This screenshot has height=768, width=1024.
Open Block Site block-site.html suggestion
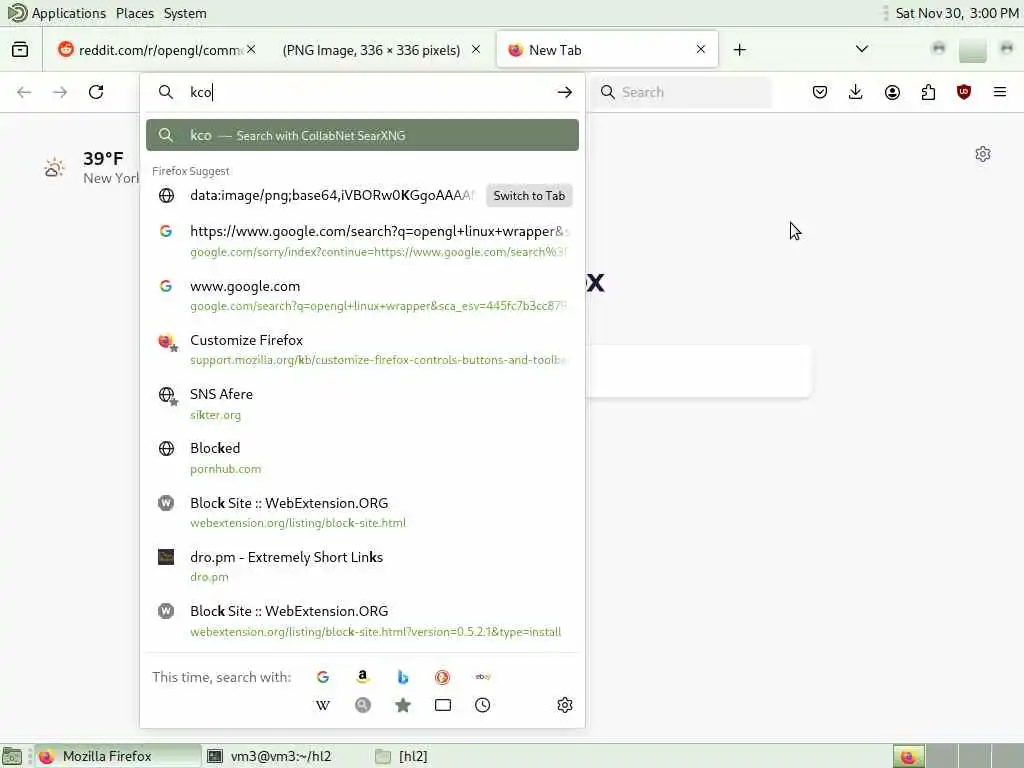tap(362, 512)
